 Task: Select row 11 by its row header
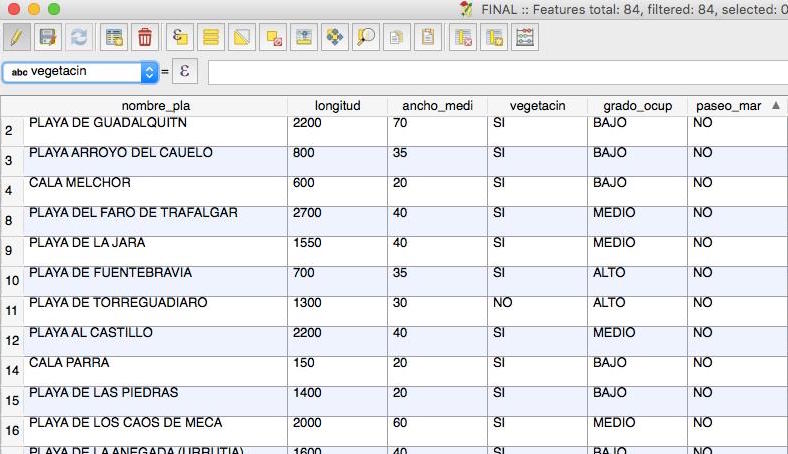[x=11, y=311]
